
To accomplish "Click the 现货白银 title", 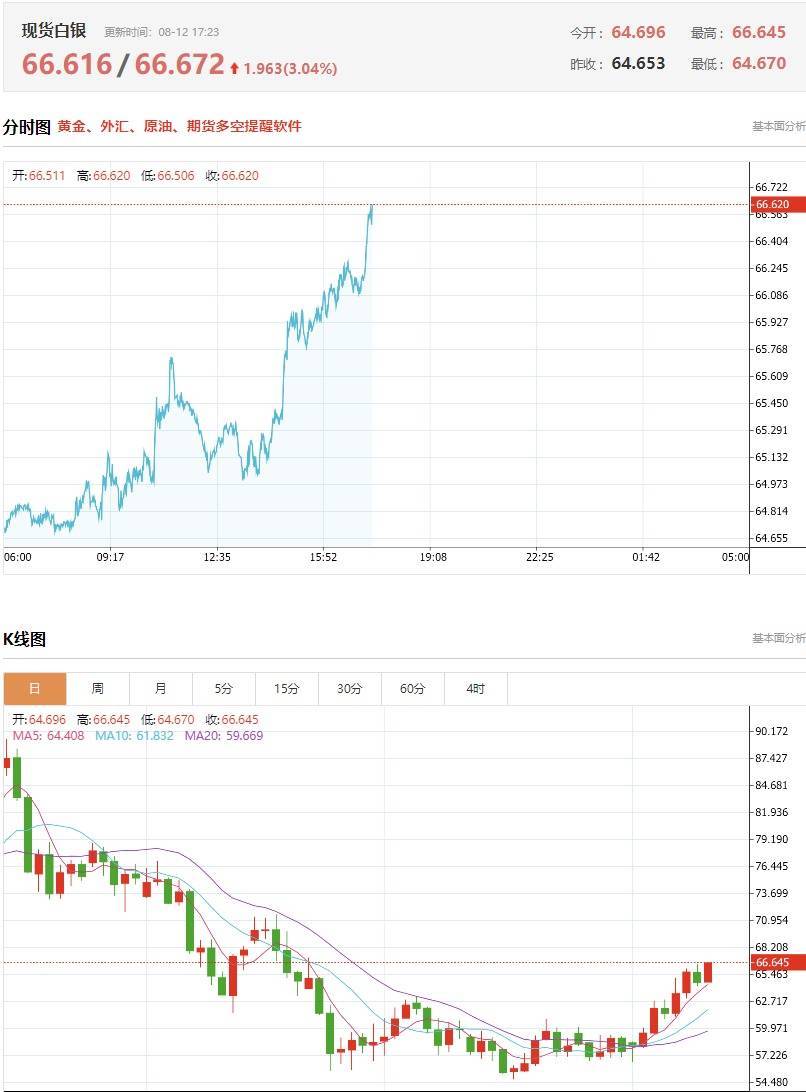I will coord(54,31).
